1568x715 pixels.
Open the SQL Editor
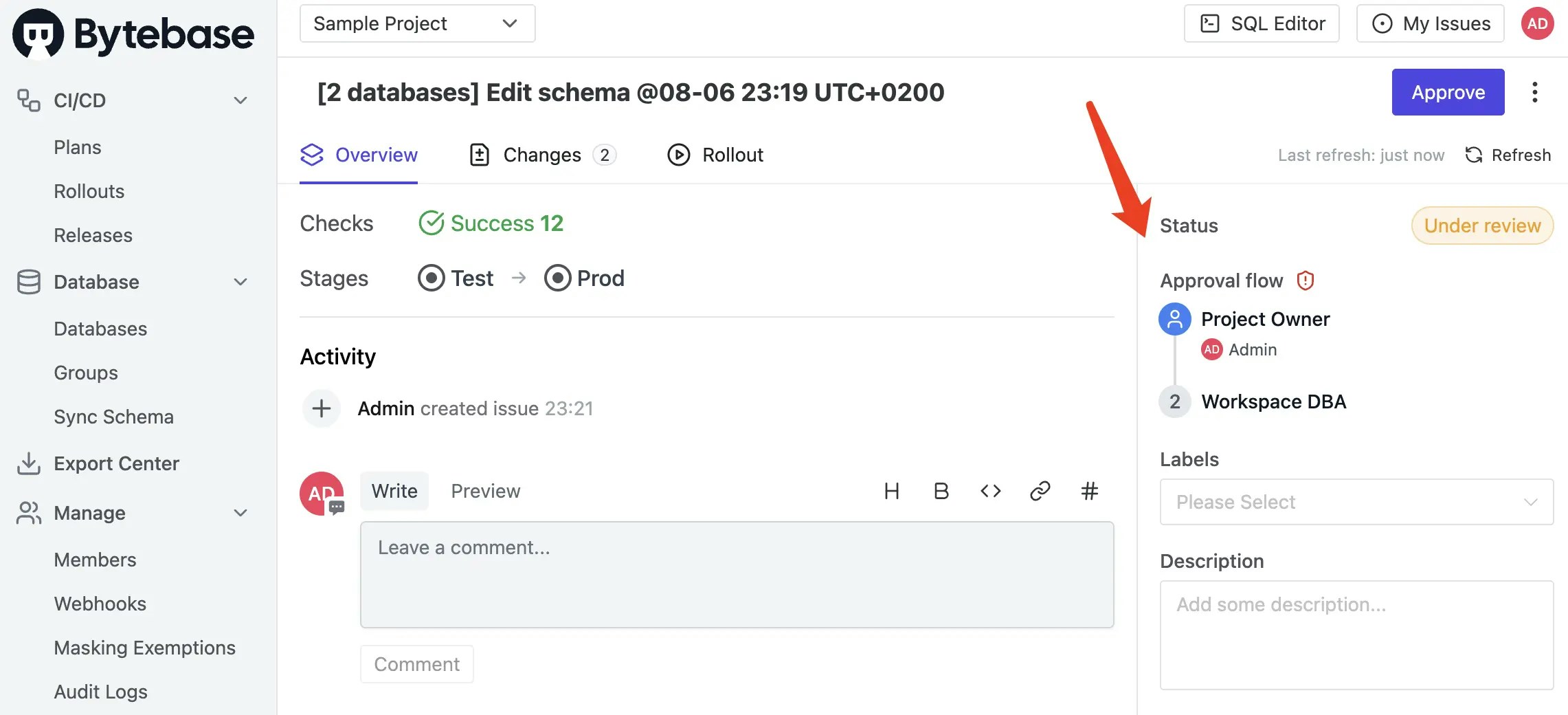point(1262,23)
